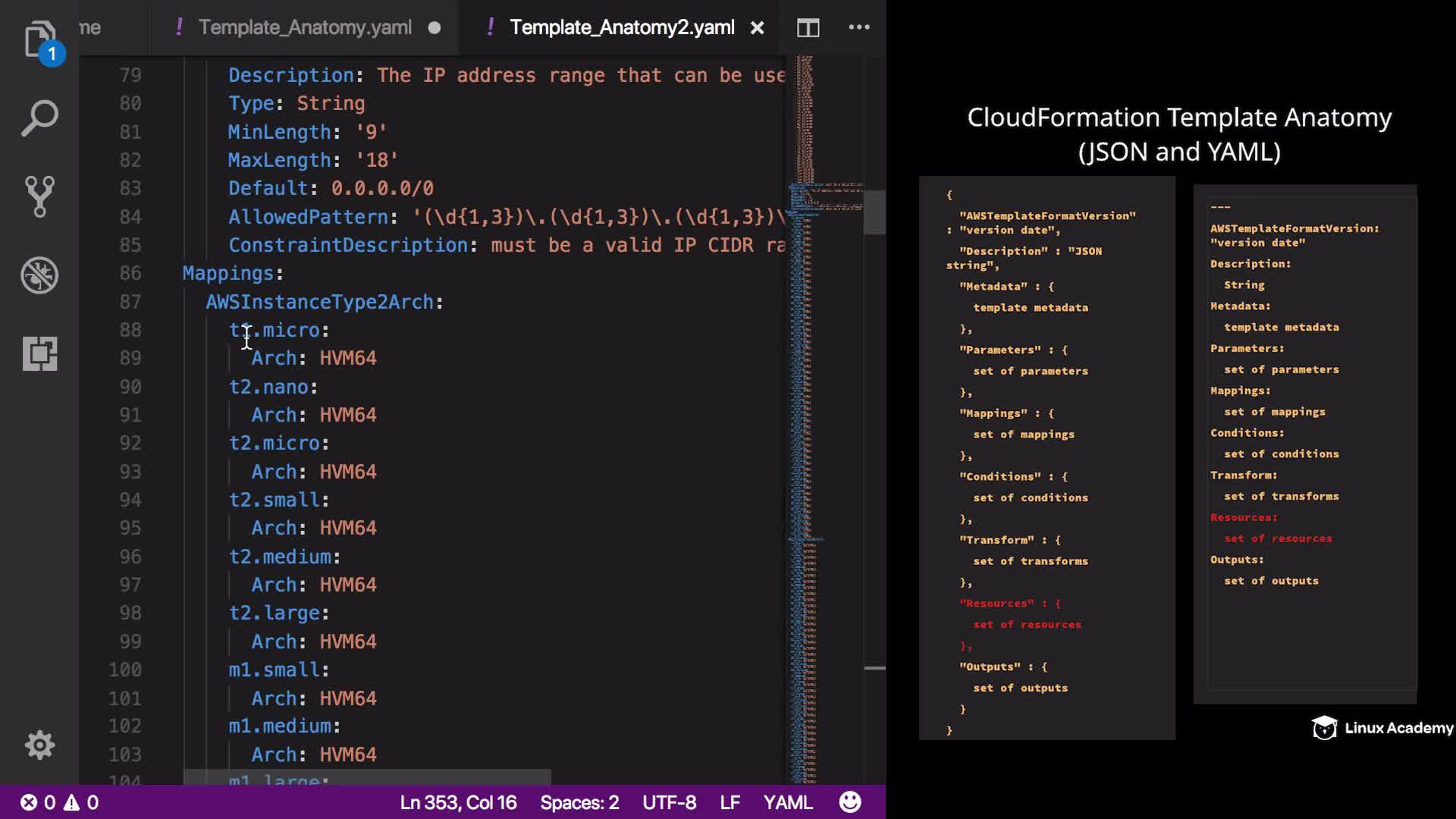
Task: Open the Explorer files icon
Action: click(39, 39)
